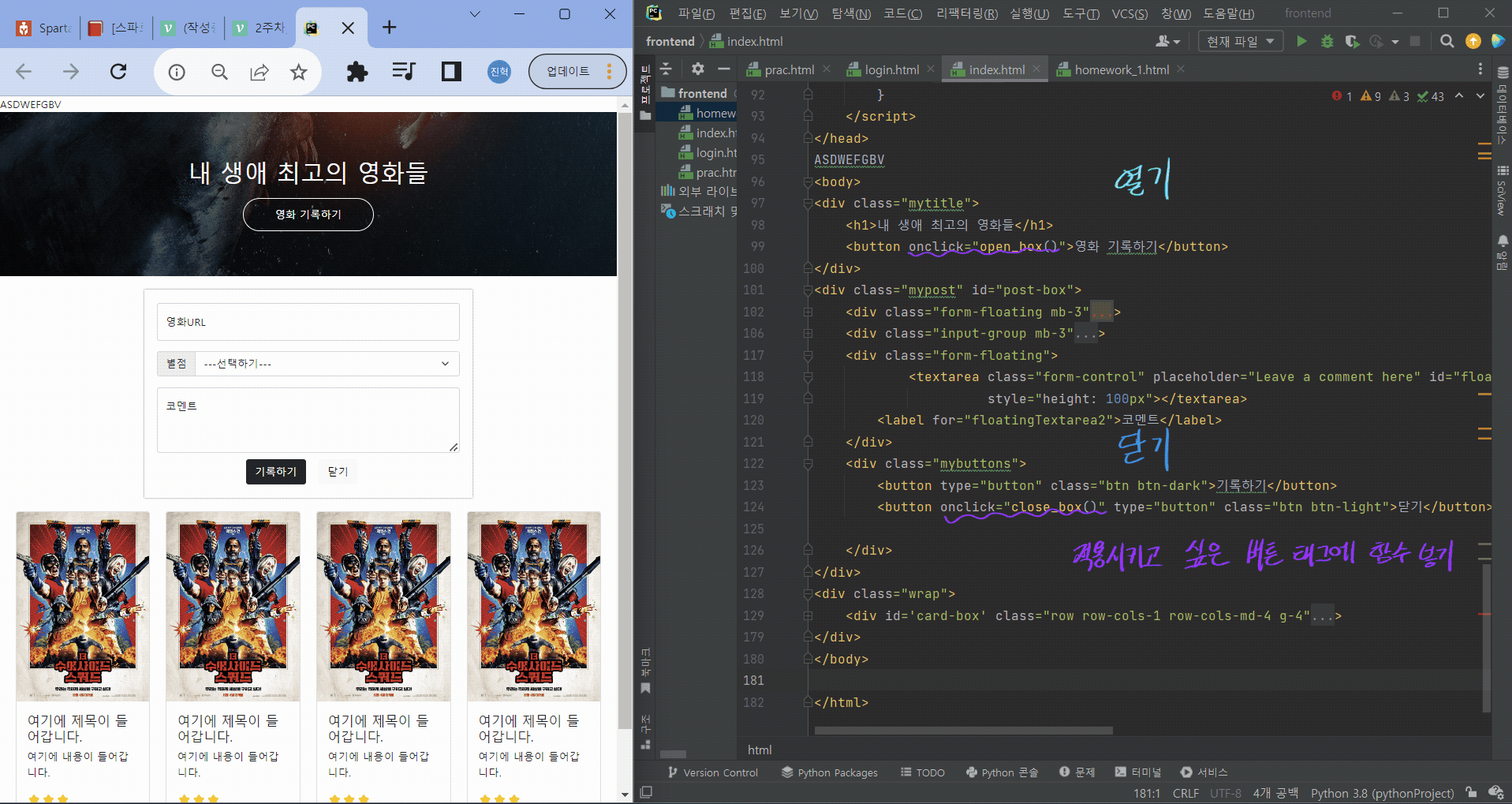Switch to login.html editor tab
The image size is (1512, 804).
[x=891, y=69]
